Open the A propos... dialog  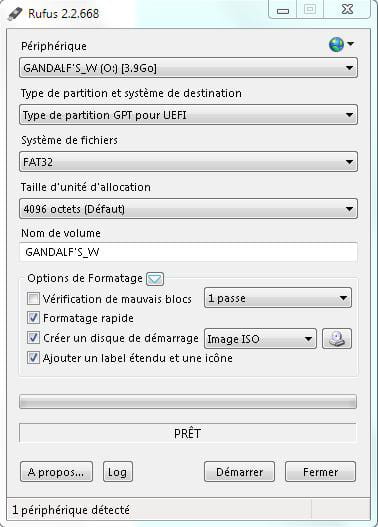point(56,472)
